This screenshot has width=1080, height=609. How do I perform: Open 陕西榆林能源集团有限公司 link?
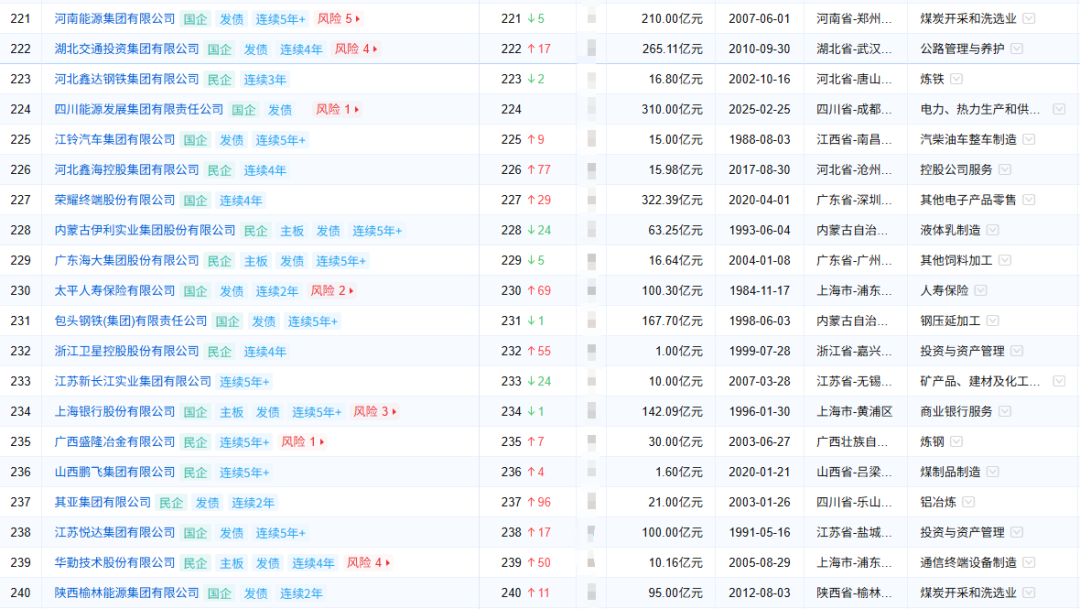point(127,593)
